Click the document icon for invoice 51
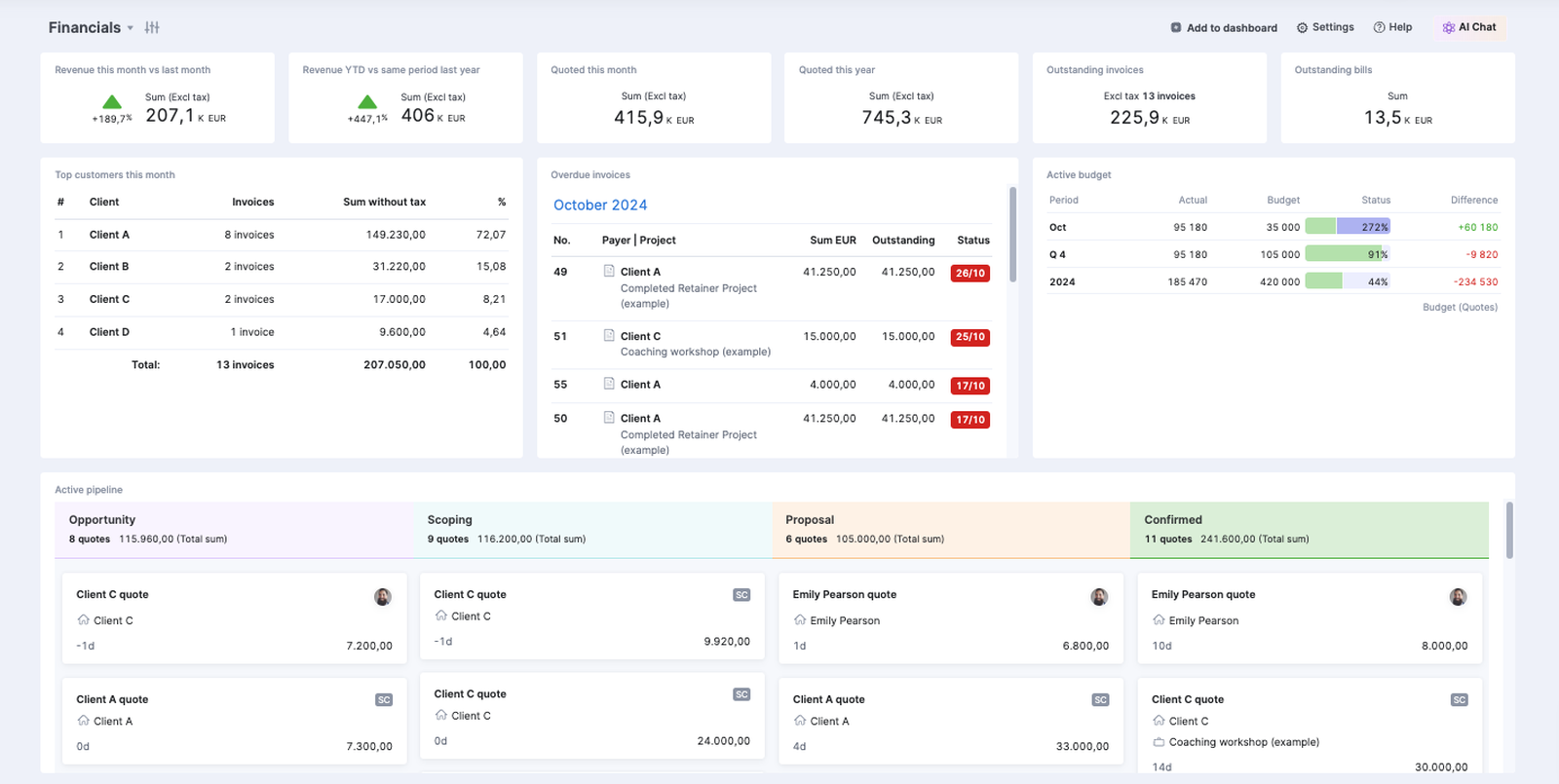1559x784 pixels. click(609, 335)
